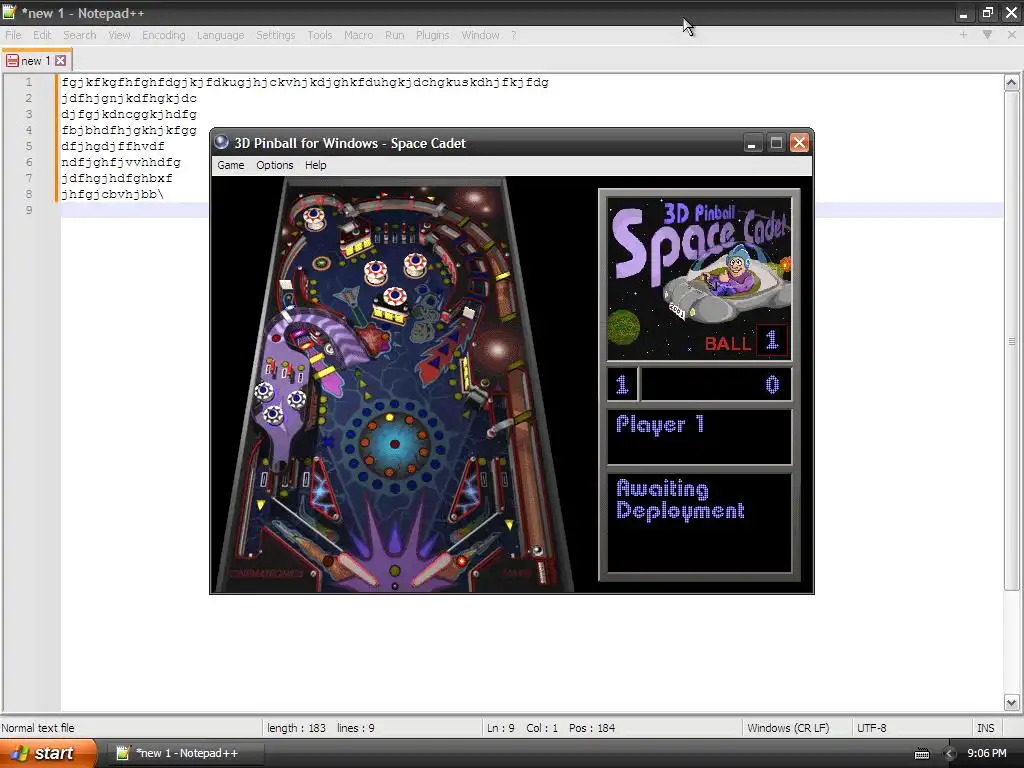Click line number 5 in the margin
Screen dimensions: 1024x768
tap(29, 146)
